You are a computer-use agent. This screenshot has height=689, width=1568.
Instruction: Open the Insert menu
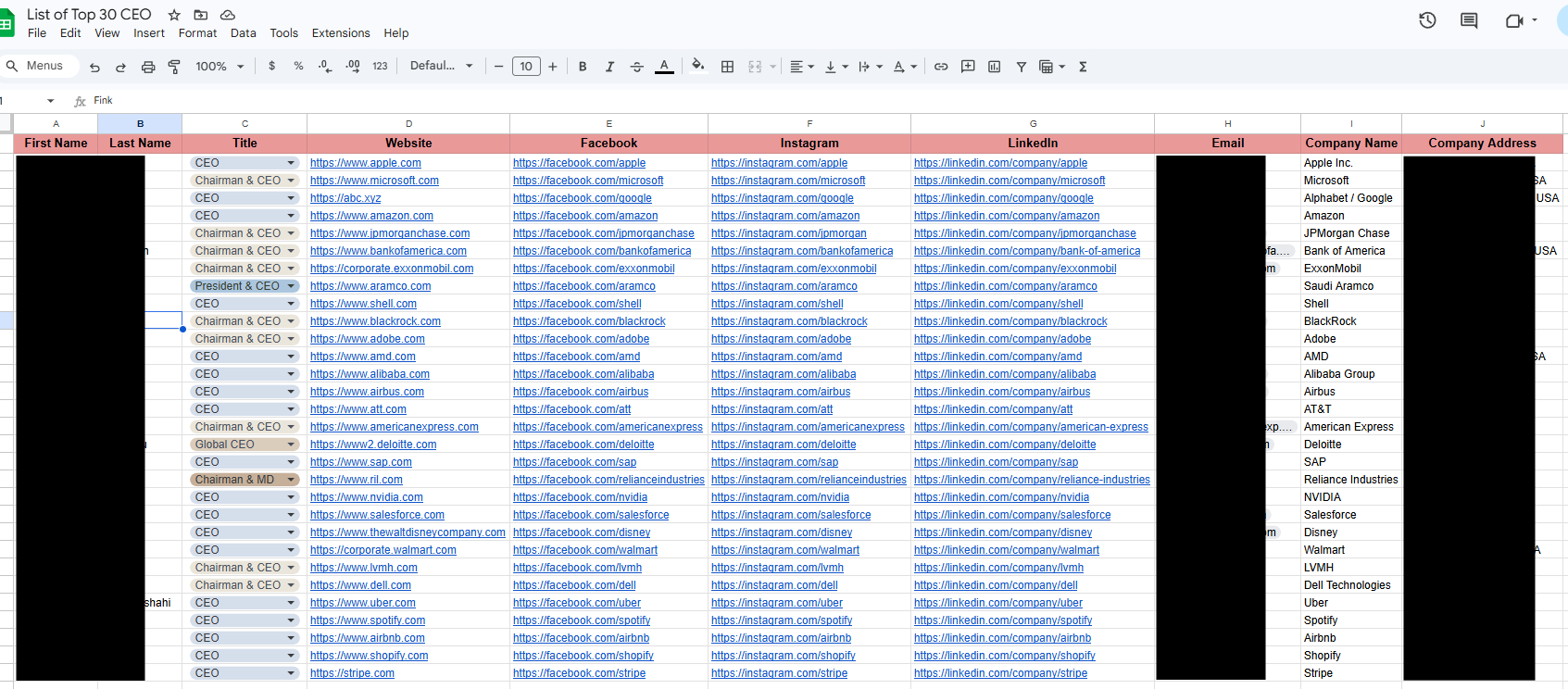point(149,33)
